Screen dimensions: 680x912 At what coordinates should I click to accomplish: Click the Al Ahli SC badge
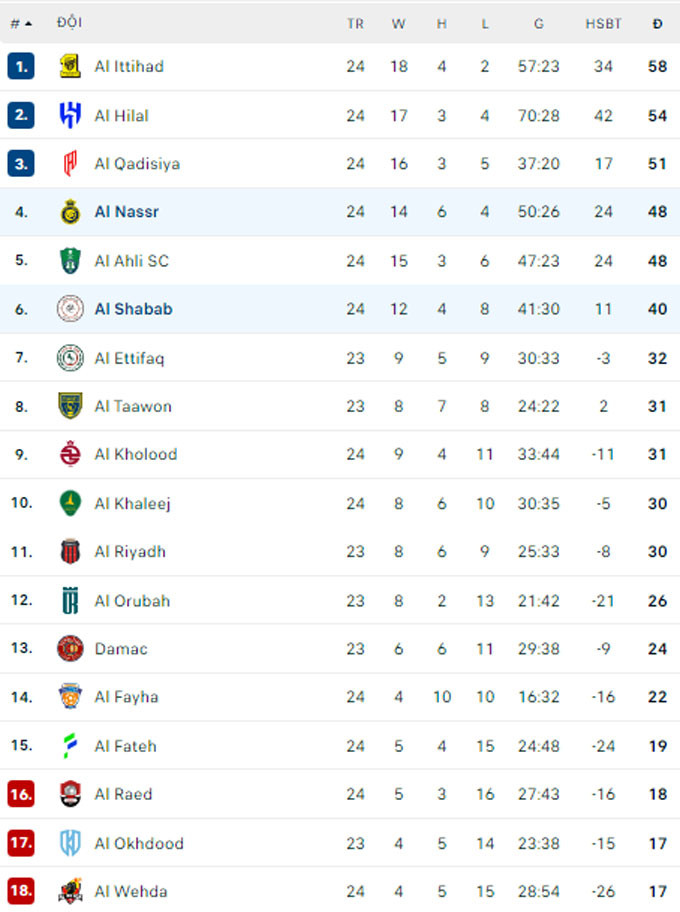pos(70,260)
